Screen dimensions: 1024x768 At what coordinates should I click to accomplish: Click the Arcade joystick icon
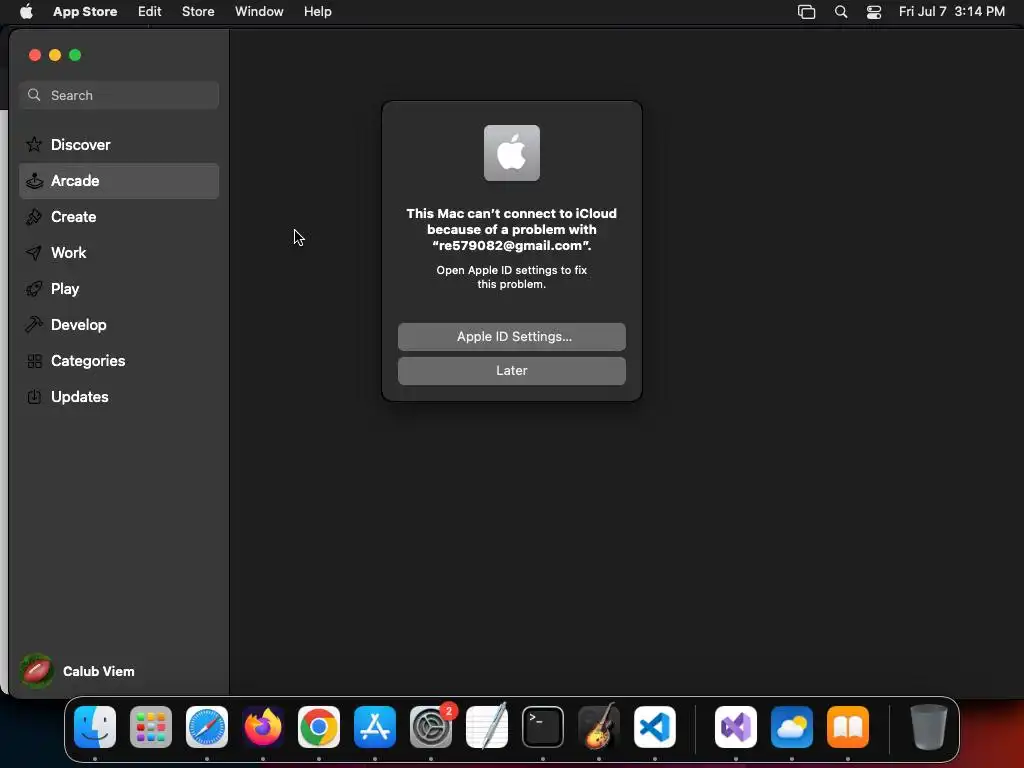tap(34, 181)
